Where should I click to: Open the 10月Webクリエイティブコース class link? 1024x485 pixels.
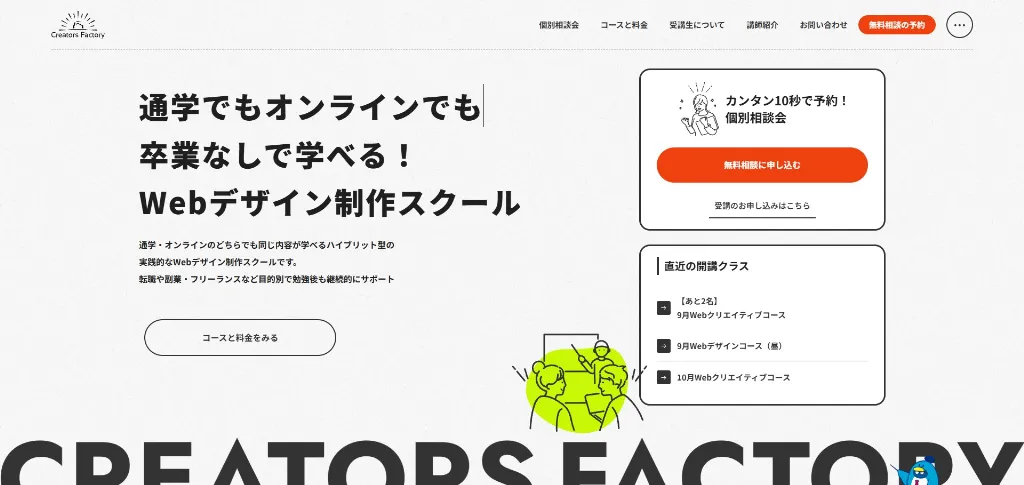pyautogui.click(x=733, y=377)
